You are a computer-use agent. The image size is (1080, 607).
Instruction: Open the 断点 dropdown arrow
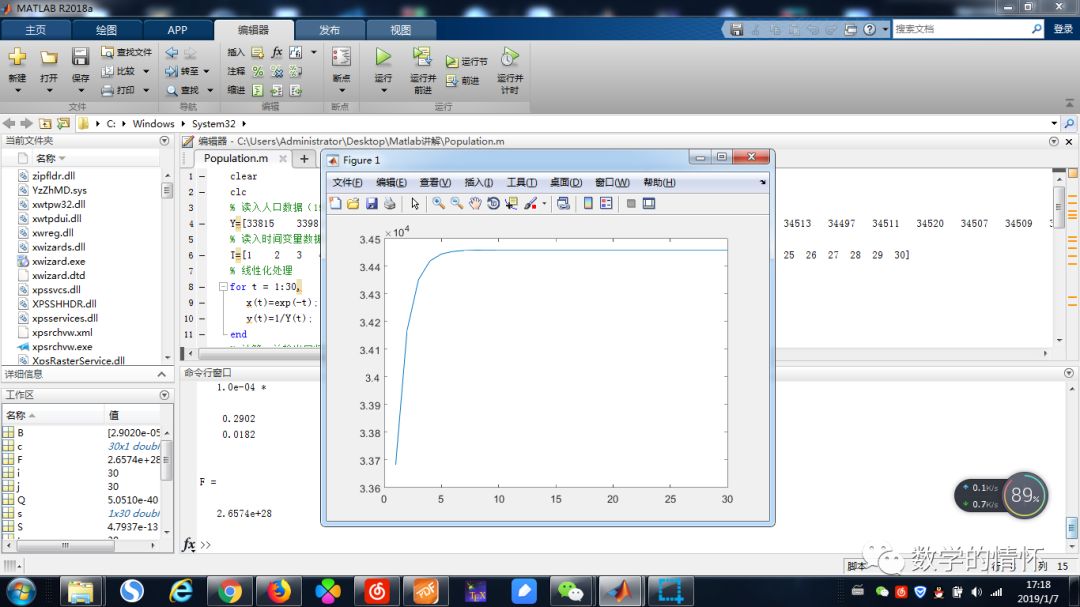[341, 90]
